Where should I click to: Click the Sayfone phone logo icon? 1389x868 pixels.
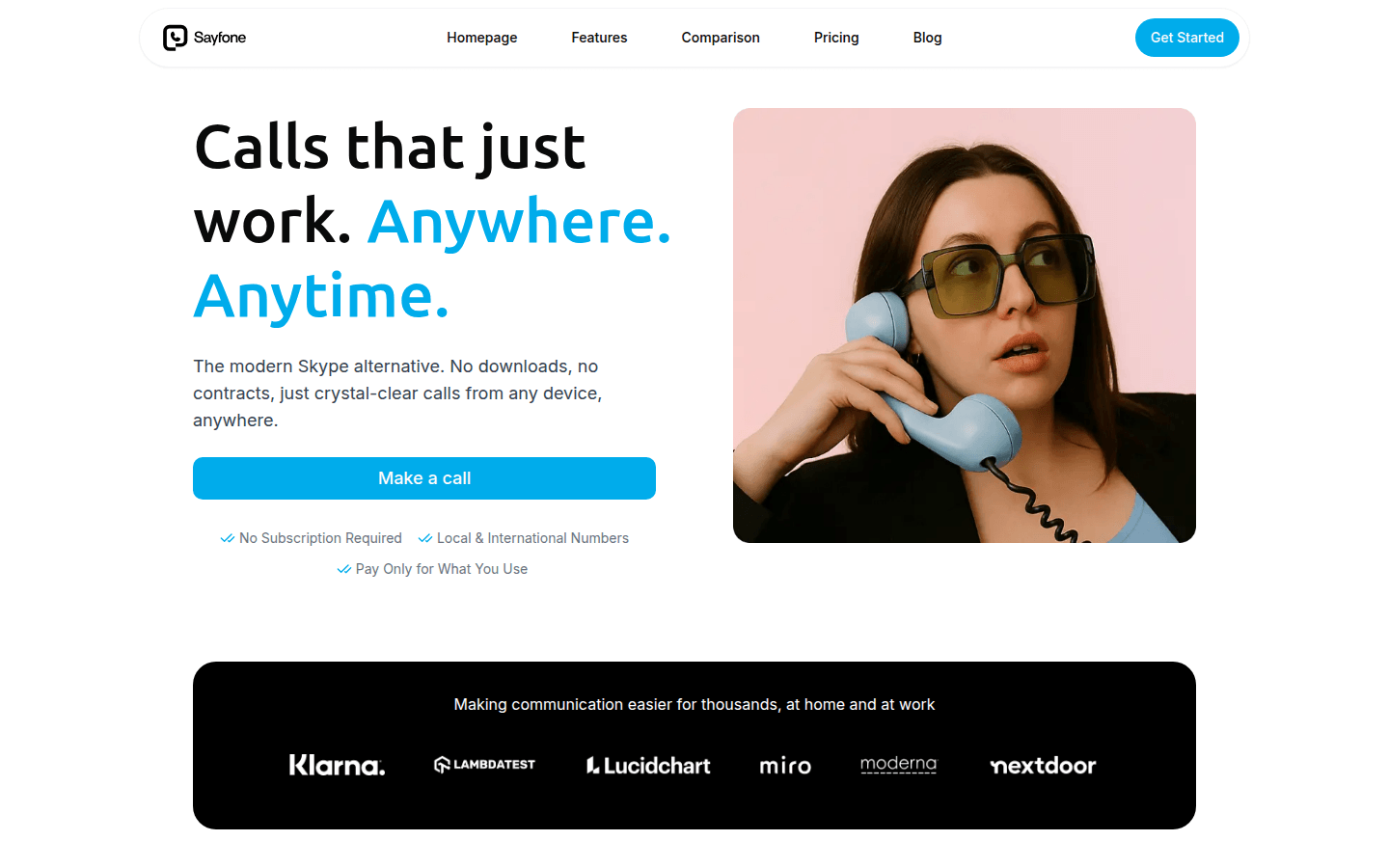(175, 38)
